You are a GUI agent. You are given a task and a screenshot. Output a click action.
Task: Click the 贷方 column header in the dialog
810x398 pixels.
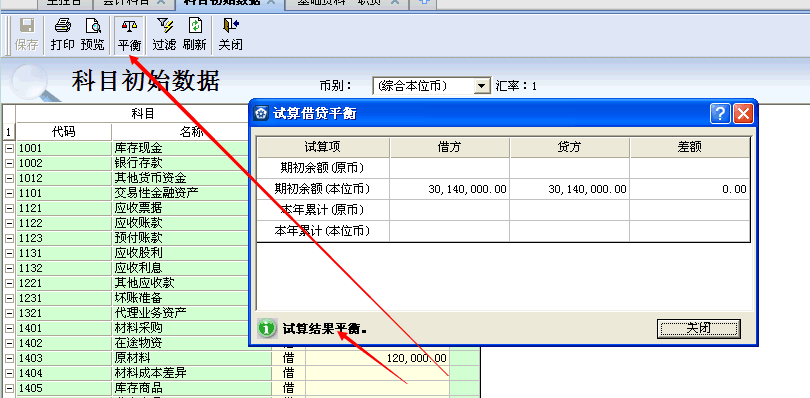[x=569, y=147]
